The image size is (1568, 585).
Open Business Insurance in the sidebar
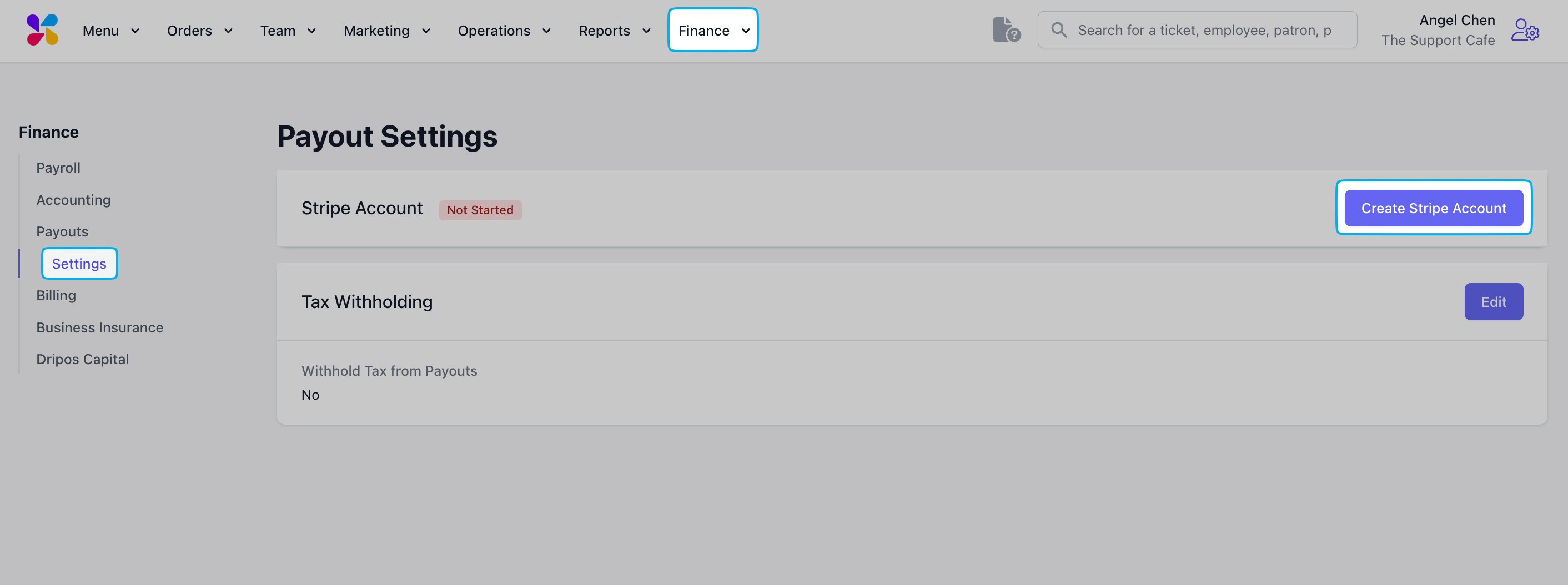100,327
